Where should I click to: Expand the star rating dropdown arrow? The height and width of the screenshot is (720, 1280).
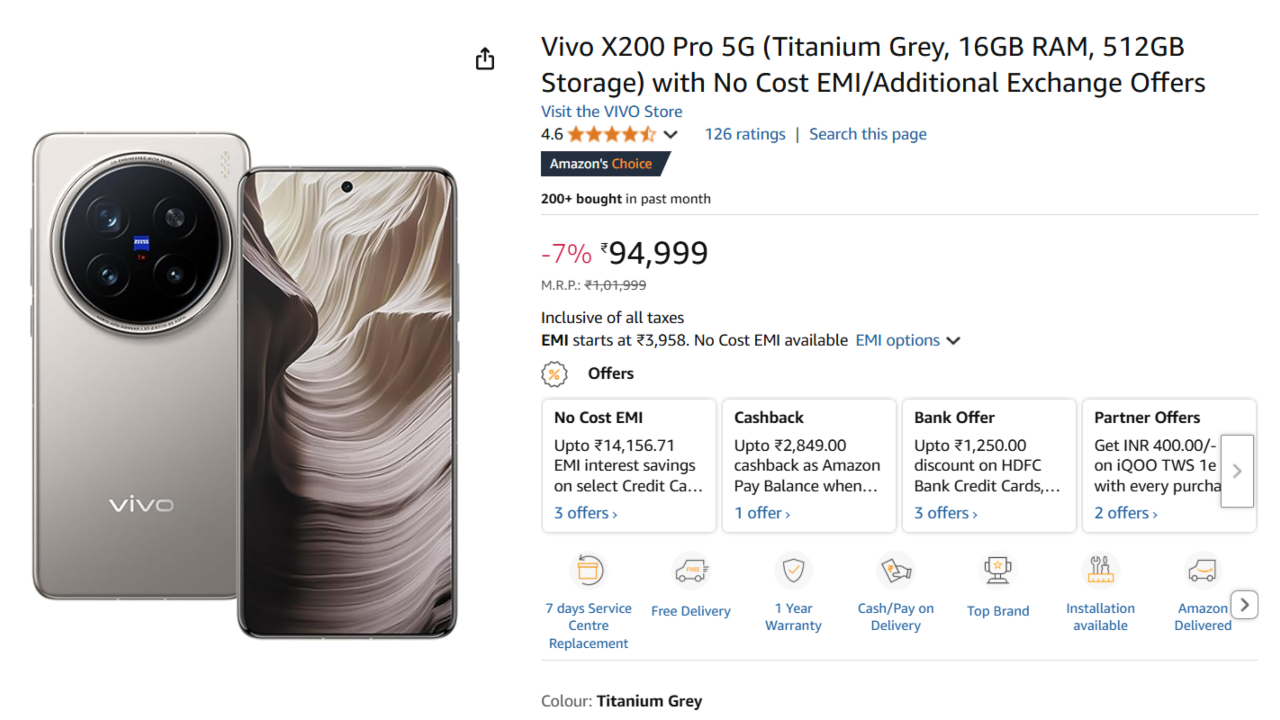pos(670,133)
